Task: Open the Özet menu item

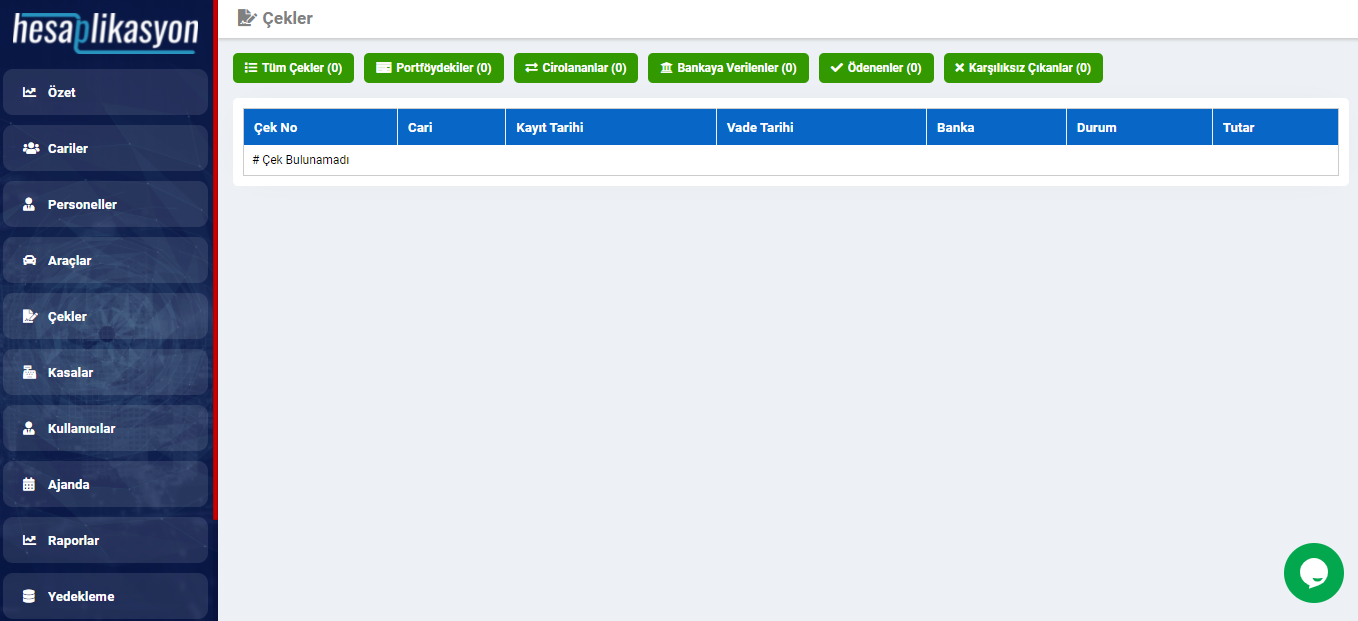Action: [106, 92]
